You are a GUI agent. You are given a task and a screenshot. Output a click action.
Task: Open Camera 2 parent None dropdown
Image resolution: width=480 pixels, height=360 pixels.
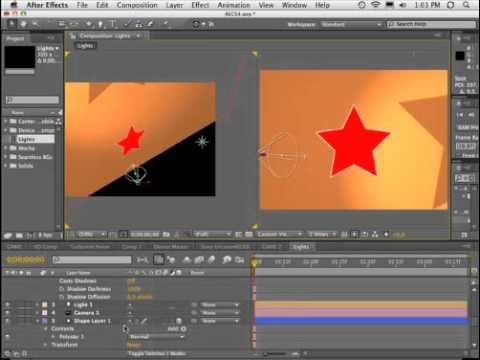tap(220, 313)
